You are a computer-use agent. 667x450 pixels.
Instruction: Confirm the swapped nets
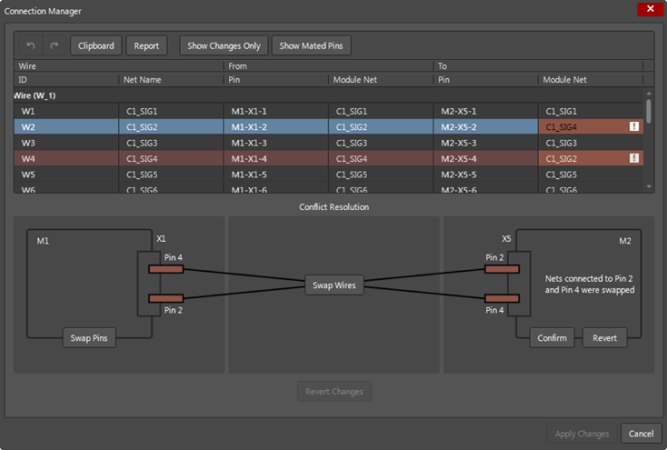(x=552, y=338)
